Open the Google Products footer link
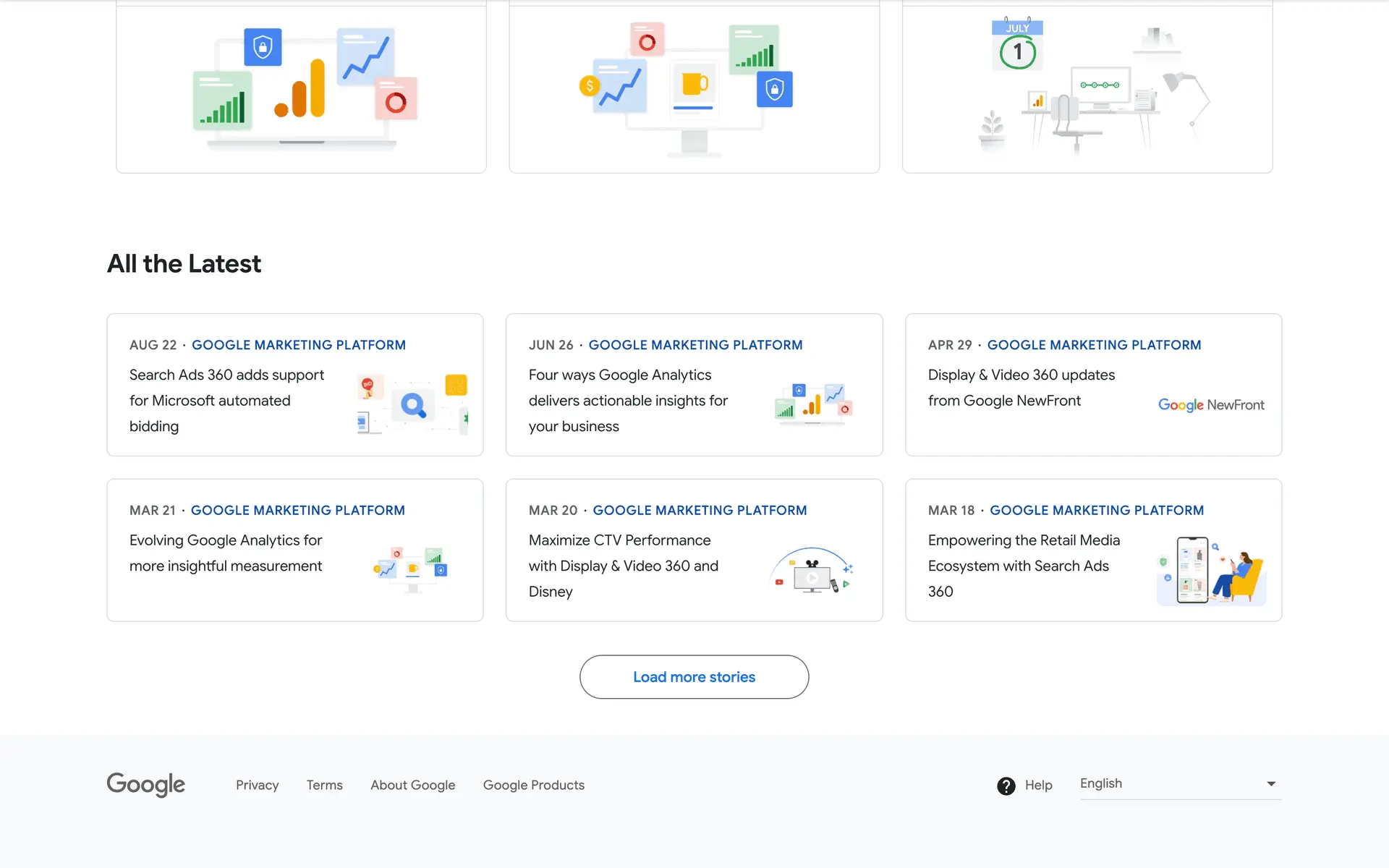Image resolution: width=1389 pixels, height=868 pixels. coord(533,785)
